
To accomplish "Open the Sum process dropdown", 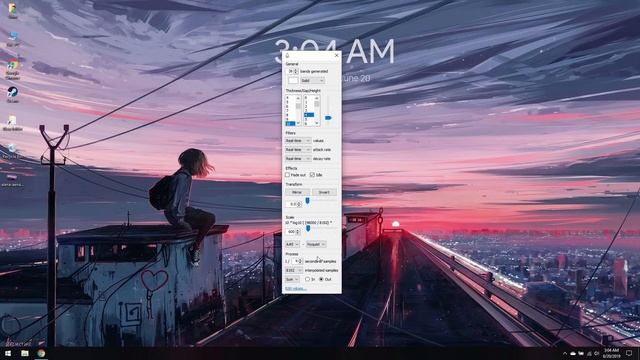I will point(292,279).
